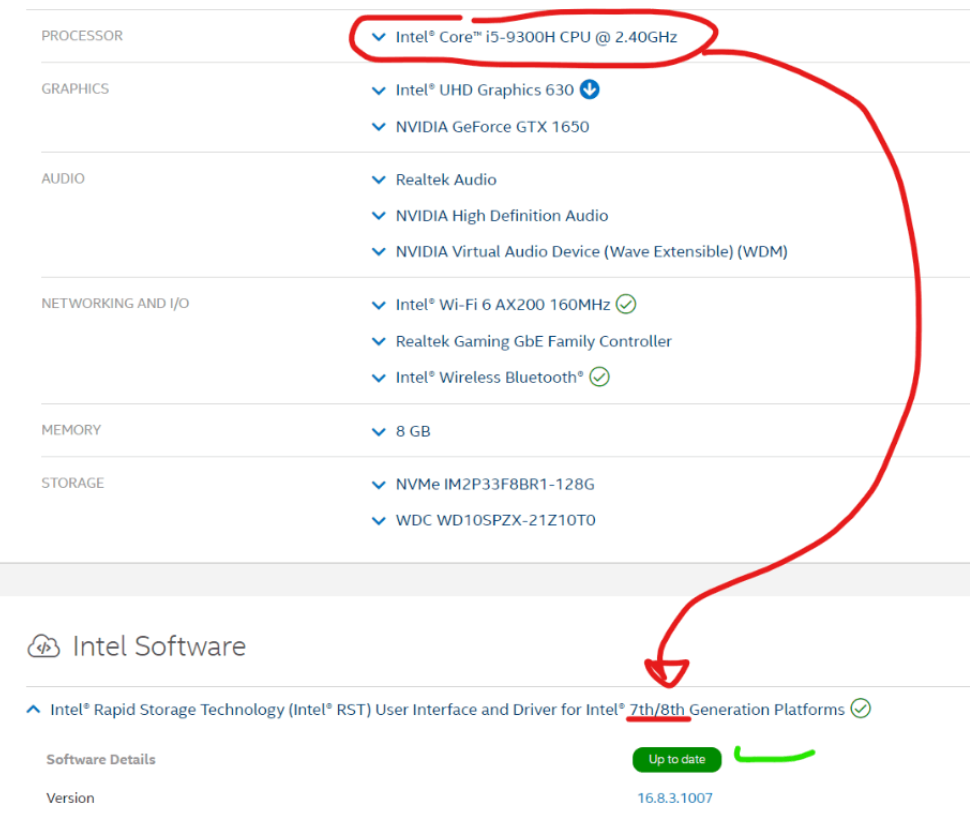The width and height of the screenshot is (970, 817).
Task: Click the NETWORKING AND I/O label
Action: (x=115, y=304)
